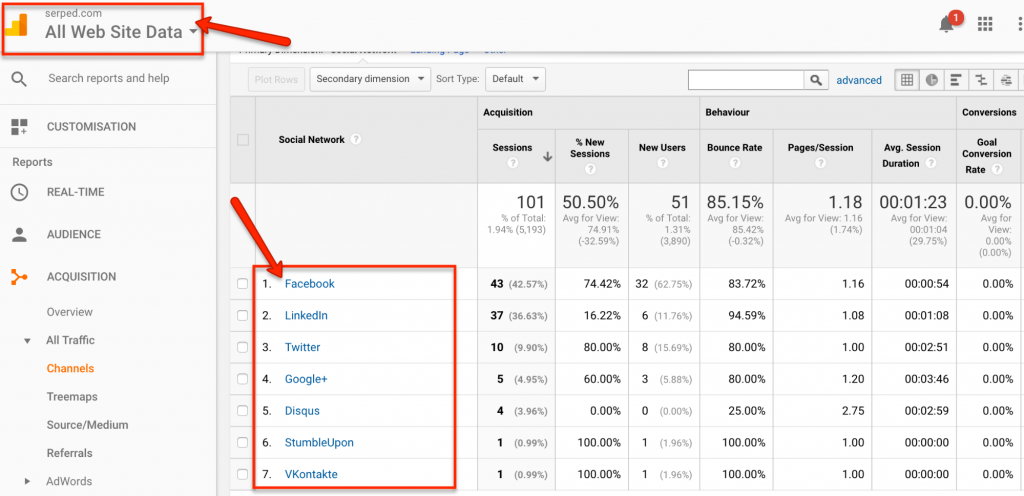Screen dimensions: 1024x496
Task: Open the Google apps grid icon
Action: [985, 24]
